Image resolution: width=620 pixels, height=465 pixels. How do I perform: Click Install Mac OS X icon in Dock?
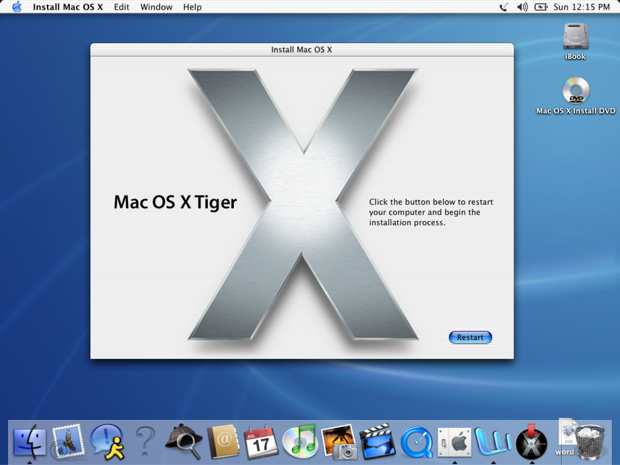(x=531, y=442)
